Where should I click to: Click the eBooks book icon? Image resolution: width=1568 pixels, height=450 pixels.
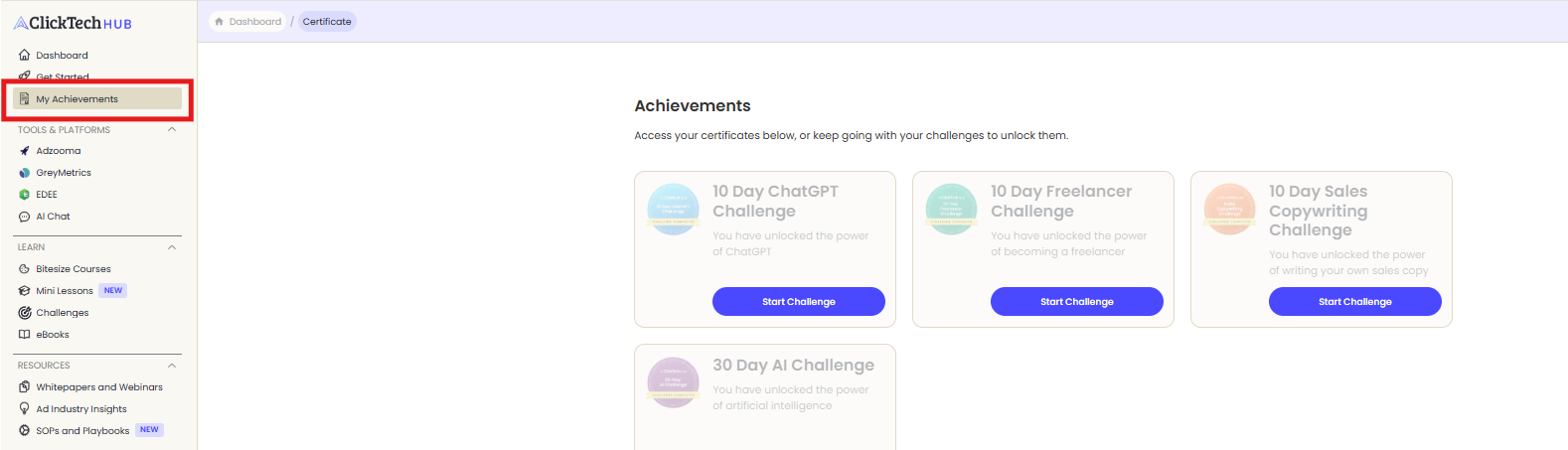25,335
